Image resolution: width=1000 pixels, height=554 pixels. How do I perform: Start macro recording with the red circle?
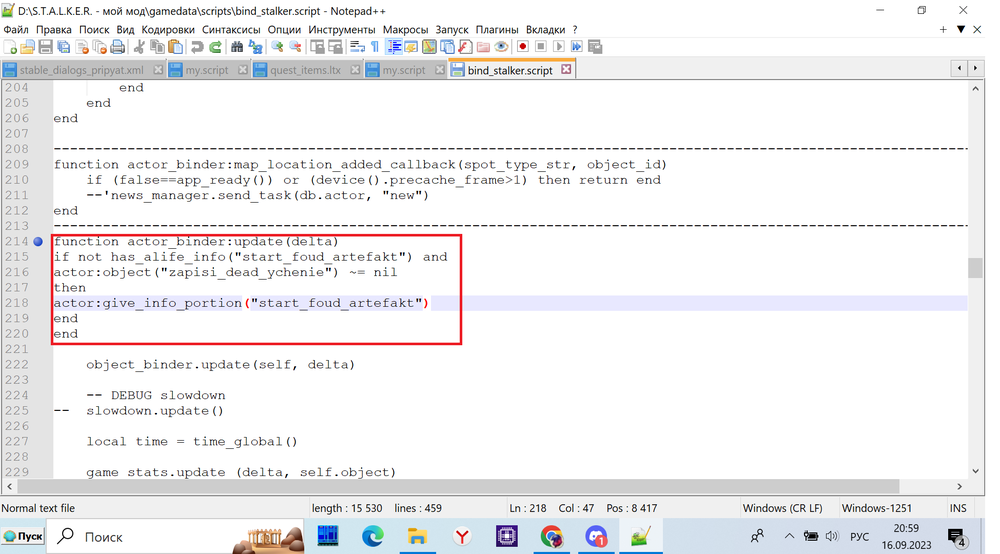522,47
